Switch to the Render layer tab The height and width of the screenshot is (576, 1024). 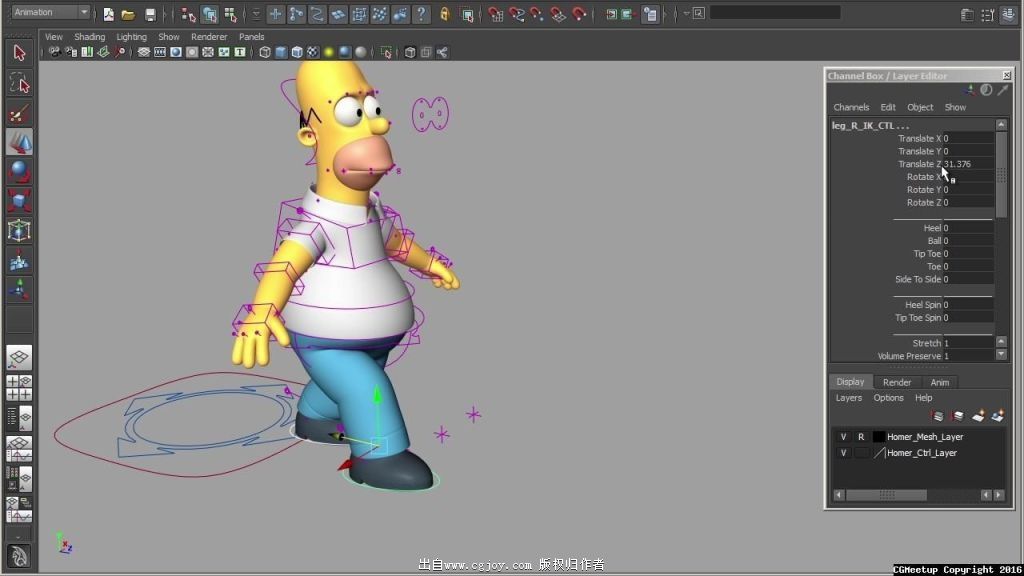pos(897,383)
